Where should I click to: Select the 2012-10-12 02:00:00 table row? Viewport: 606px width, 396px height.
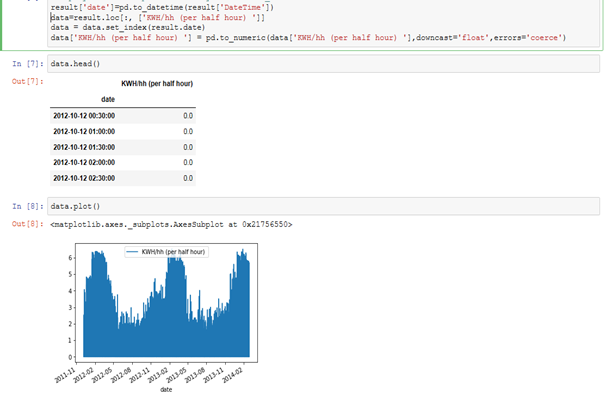pos(123,163)
